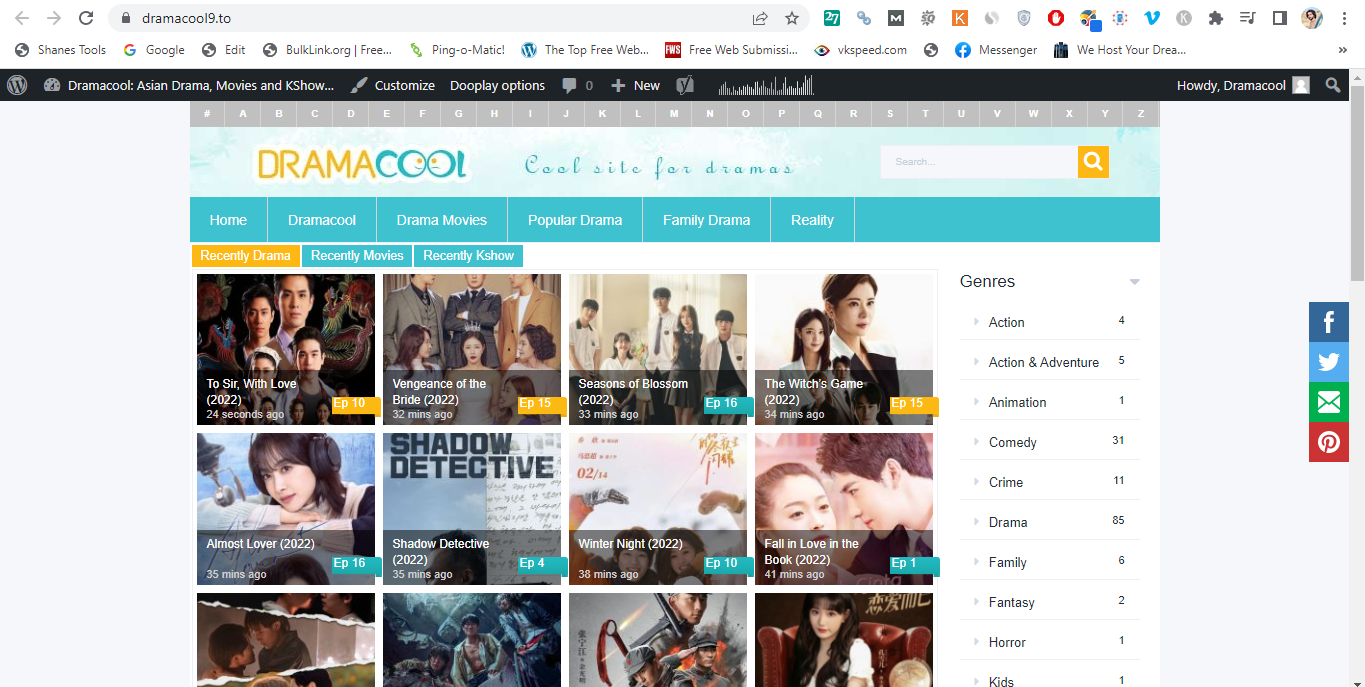Click into the site Search field
The width and height of the screenshot is (1365, 687).
[x=979, y=161]
